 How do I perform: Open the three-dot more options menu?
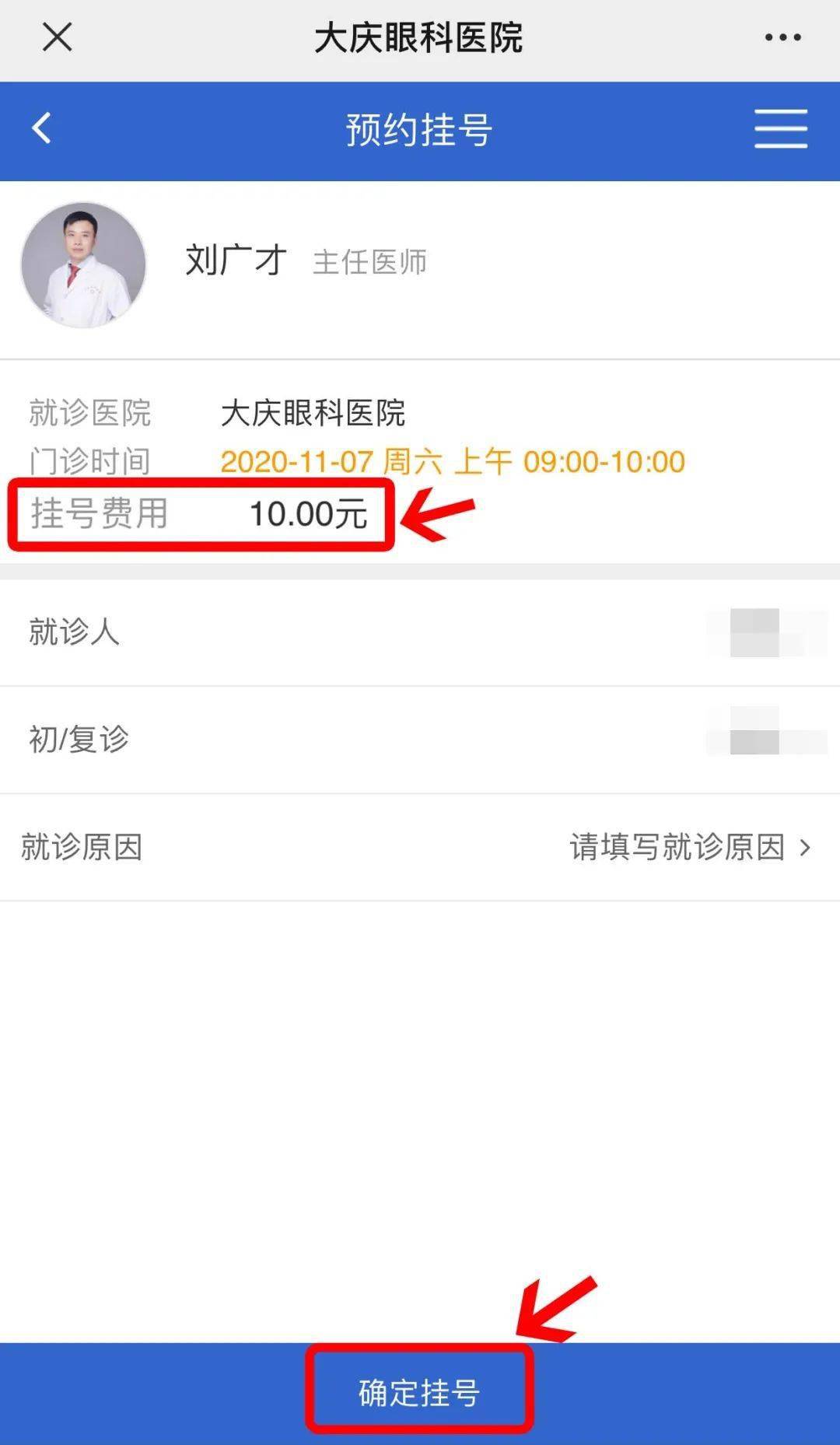click(x=782, y=37)
